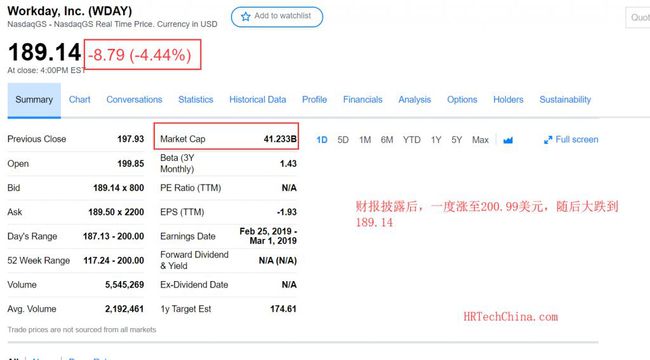The height and width of the screenshot is (360, 650).
Task: Click the quote lookup search field
Action: pos(638,18)
